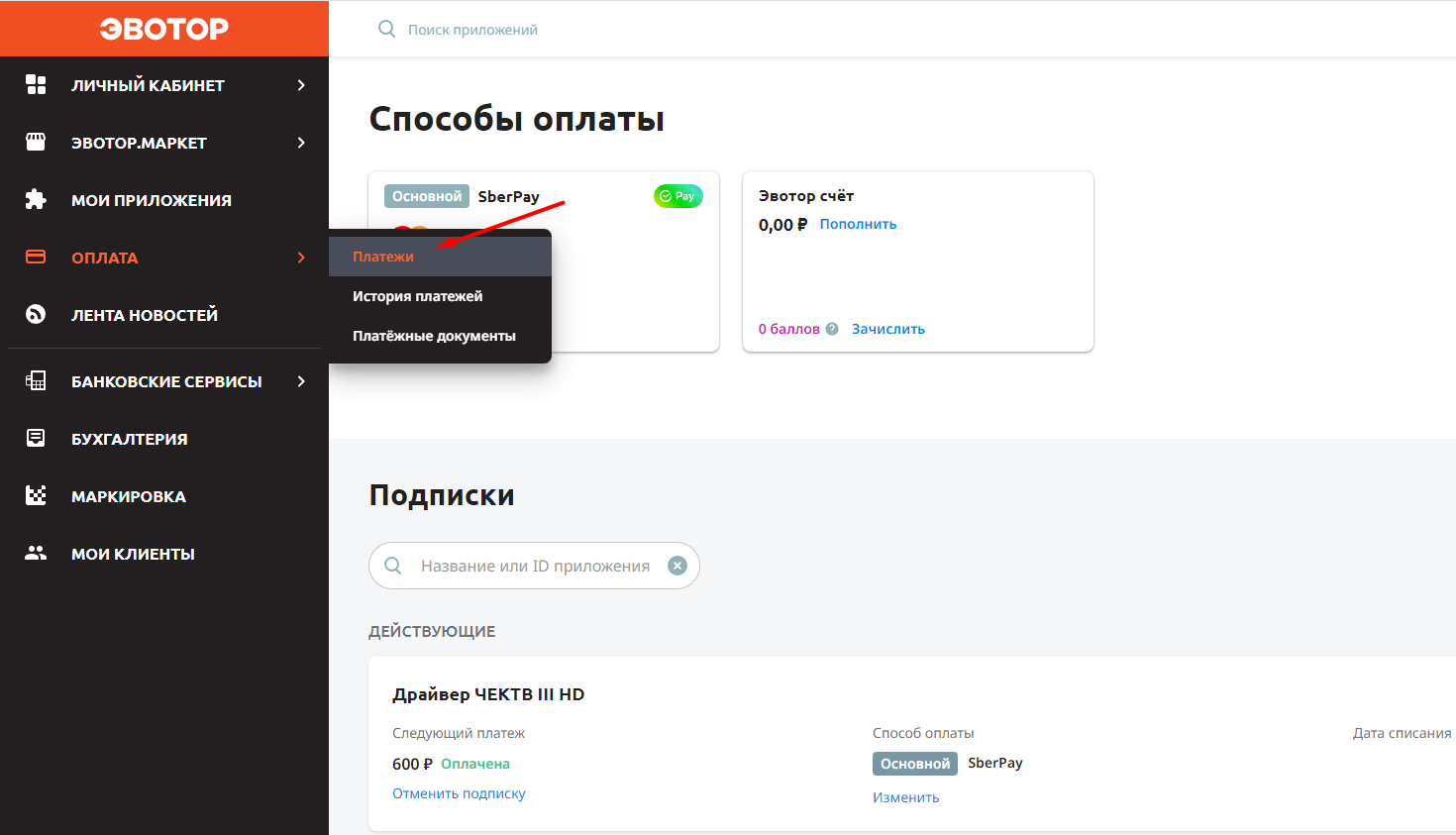Click Отменить подписку link
The width and height of the screenshot is (1456, 835).
click(459, 793)
